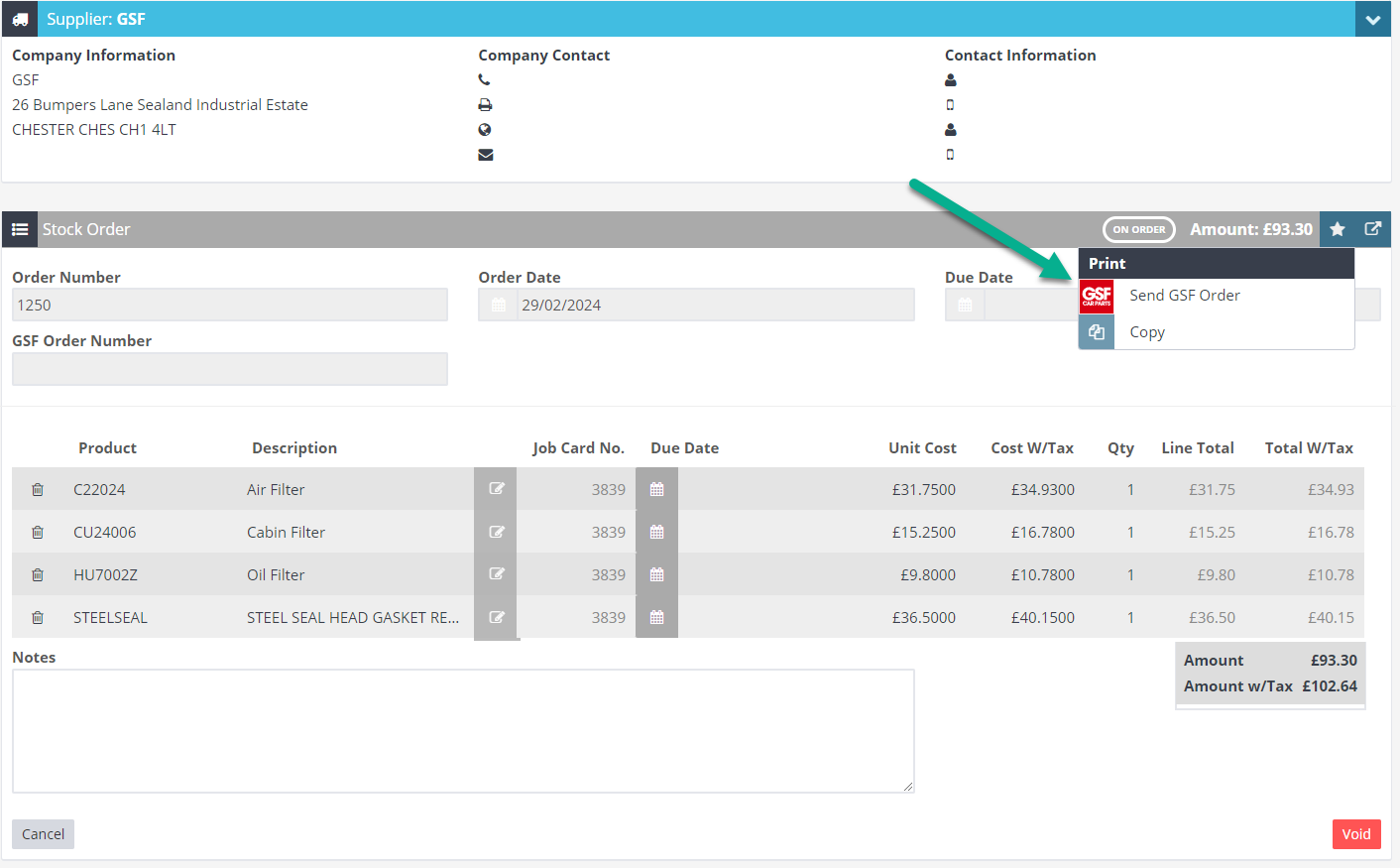Click the Amount: £93.30 header label
The height and width of the screenshot is (868, 1400).
[1251, 229]
